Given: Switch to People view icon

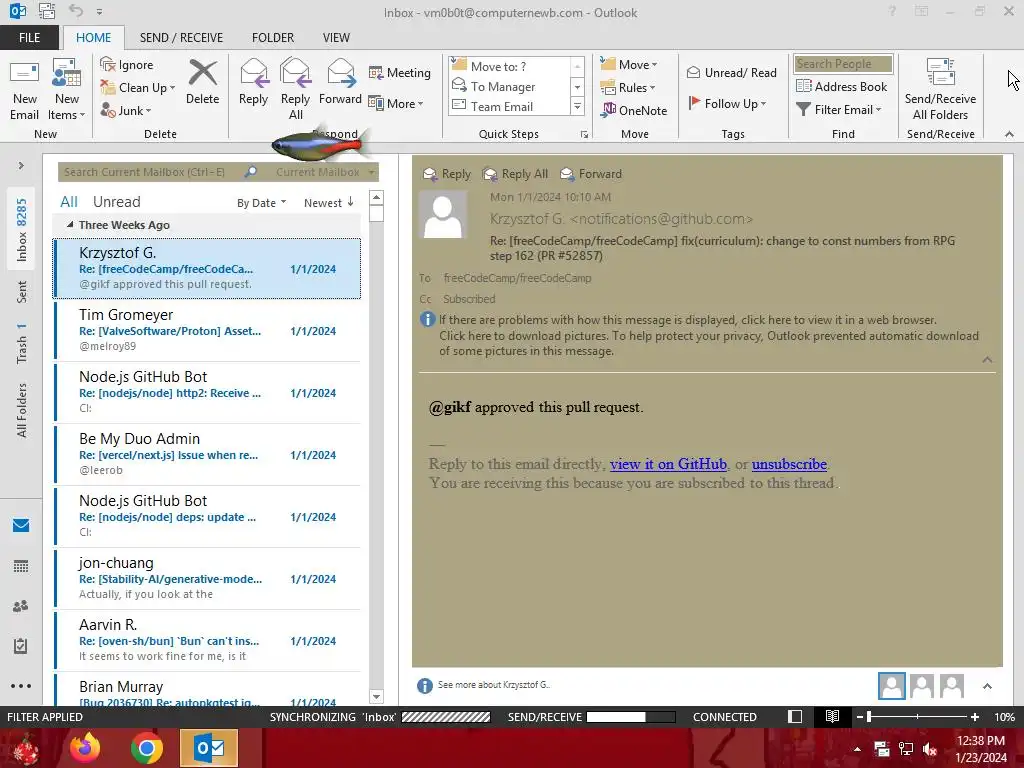Looking at the screenshot, I should 21,606.
